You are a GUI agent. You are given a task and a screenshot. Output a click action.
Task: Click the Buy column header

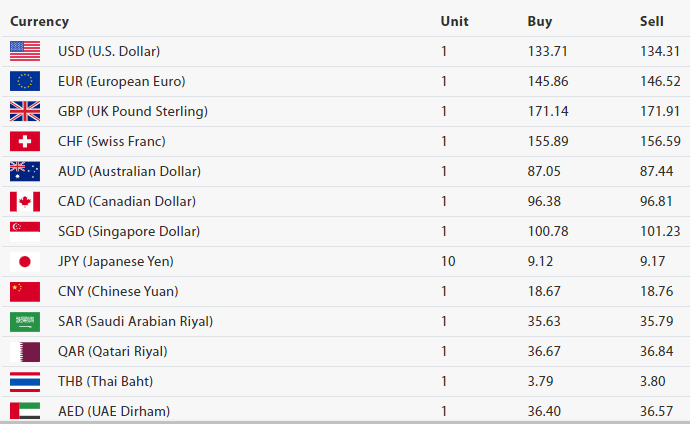pos(539,21)
